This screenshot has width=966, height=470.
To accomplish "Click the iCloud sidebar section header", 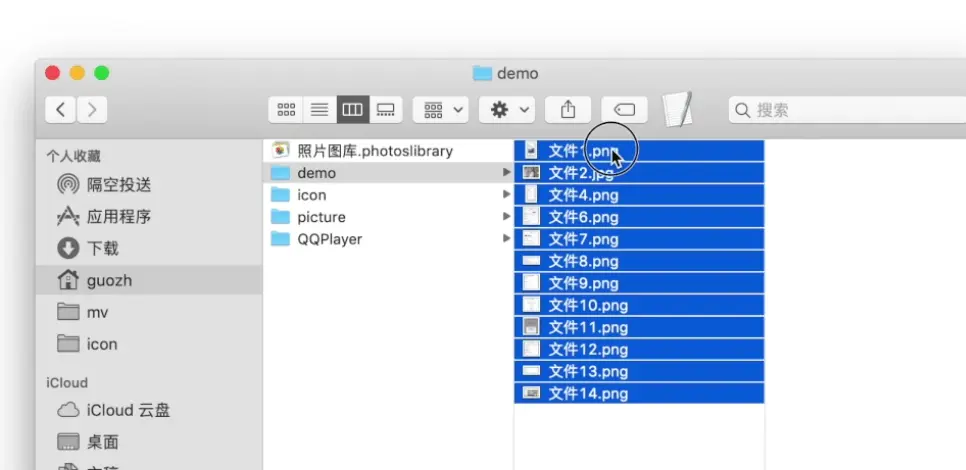I will [67, 383].
